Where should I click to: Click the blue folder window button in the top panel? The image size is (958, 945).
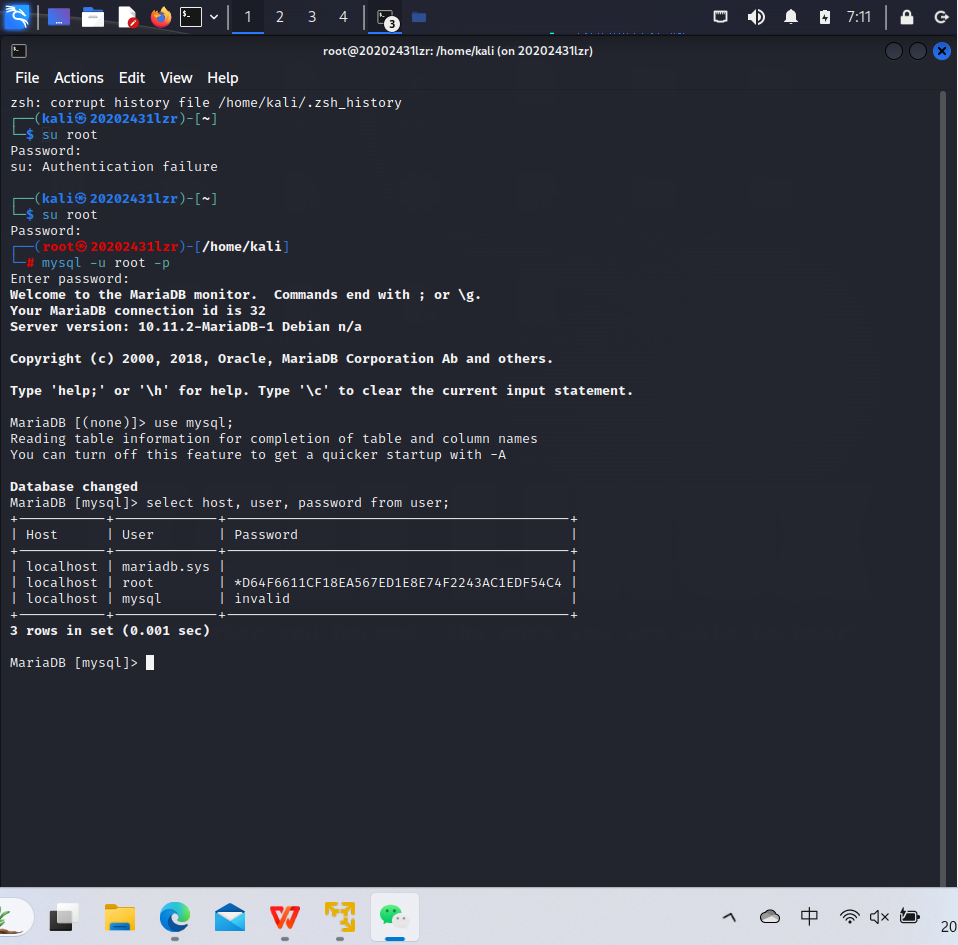pyautogui.click(x=419, y=17)
